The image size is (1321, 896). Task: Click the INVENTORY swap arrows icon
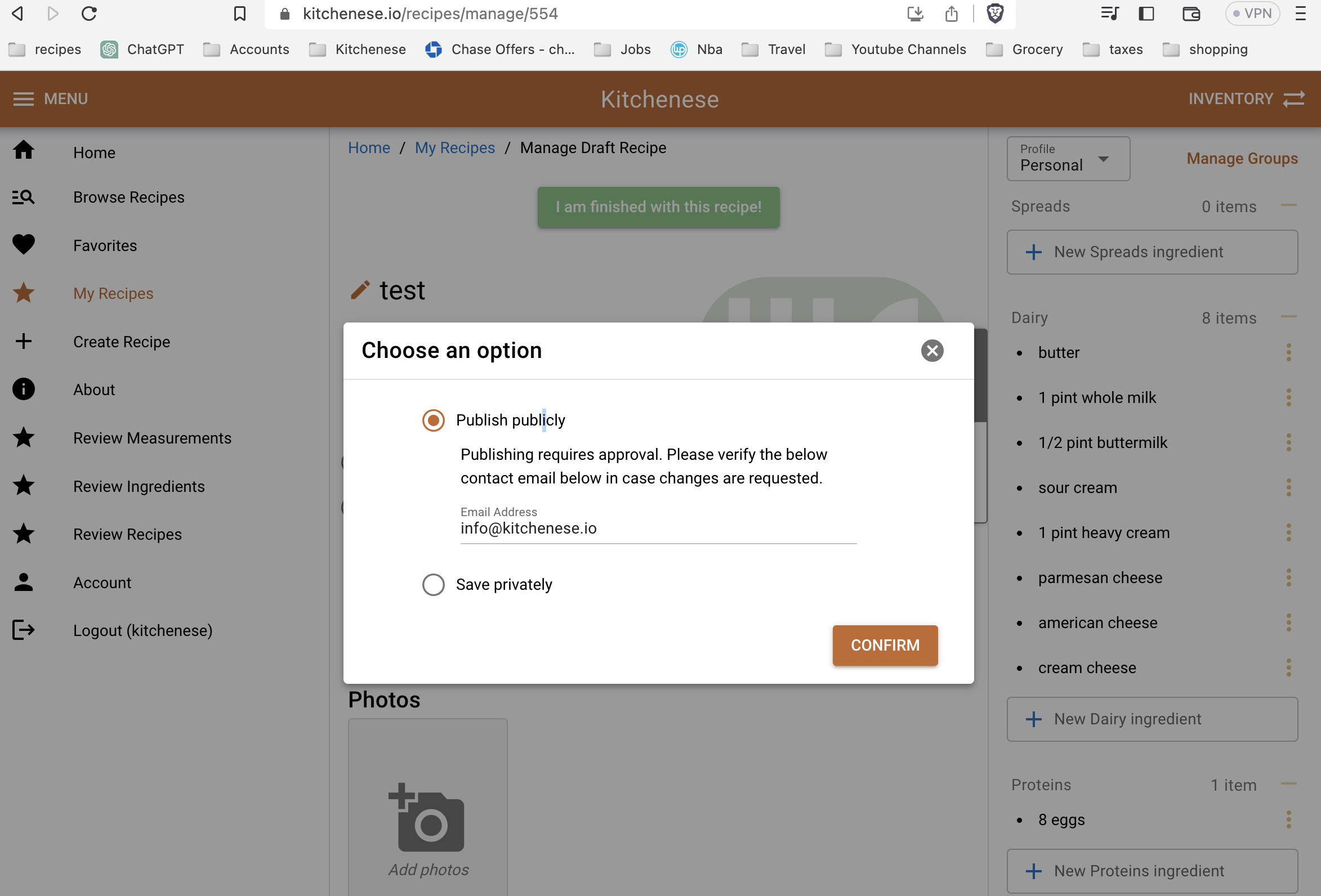coord(1293,99)
